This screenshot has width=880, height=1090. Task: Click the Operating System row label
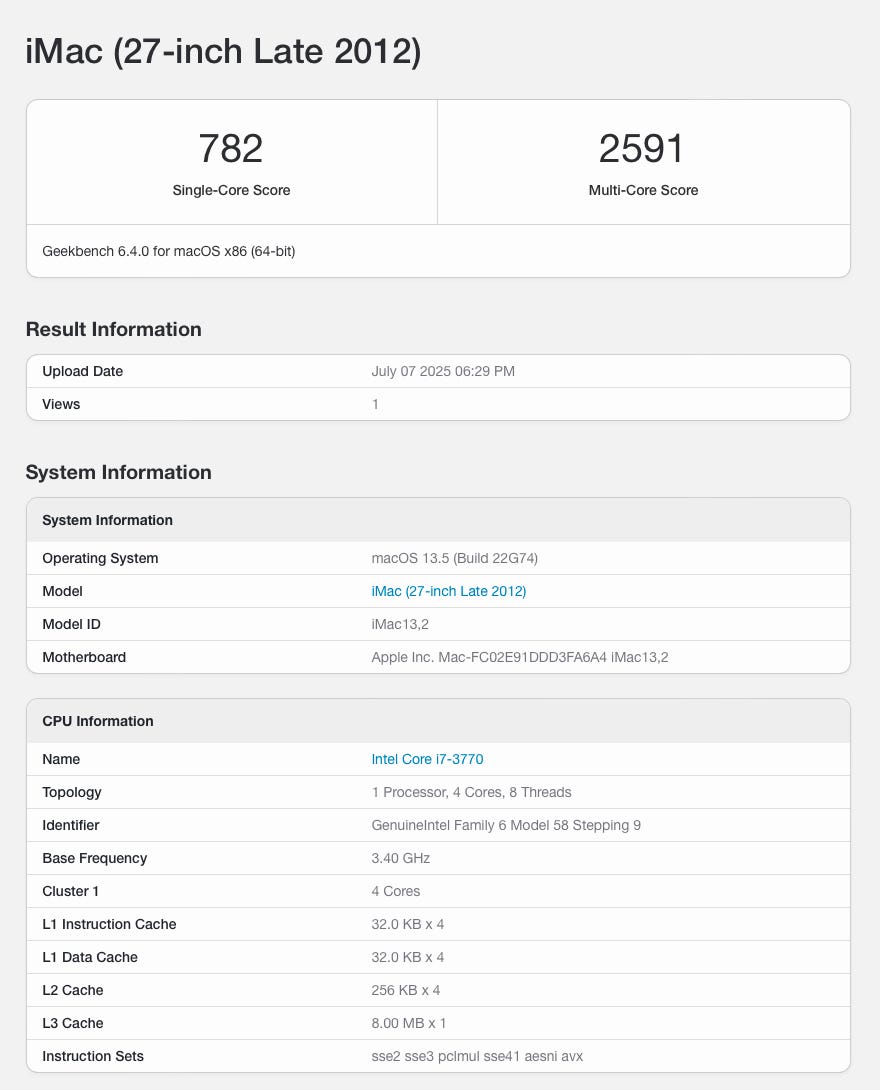point(100,558)
